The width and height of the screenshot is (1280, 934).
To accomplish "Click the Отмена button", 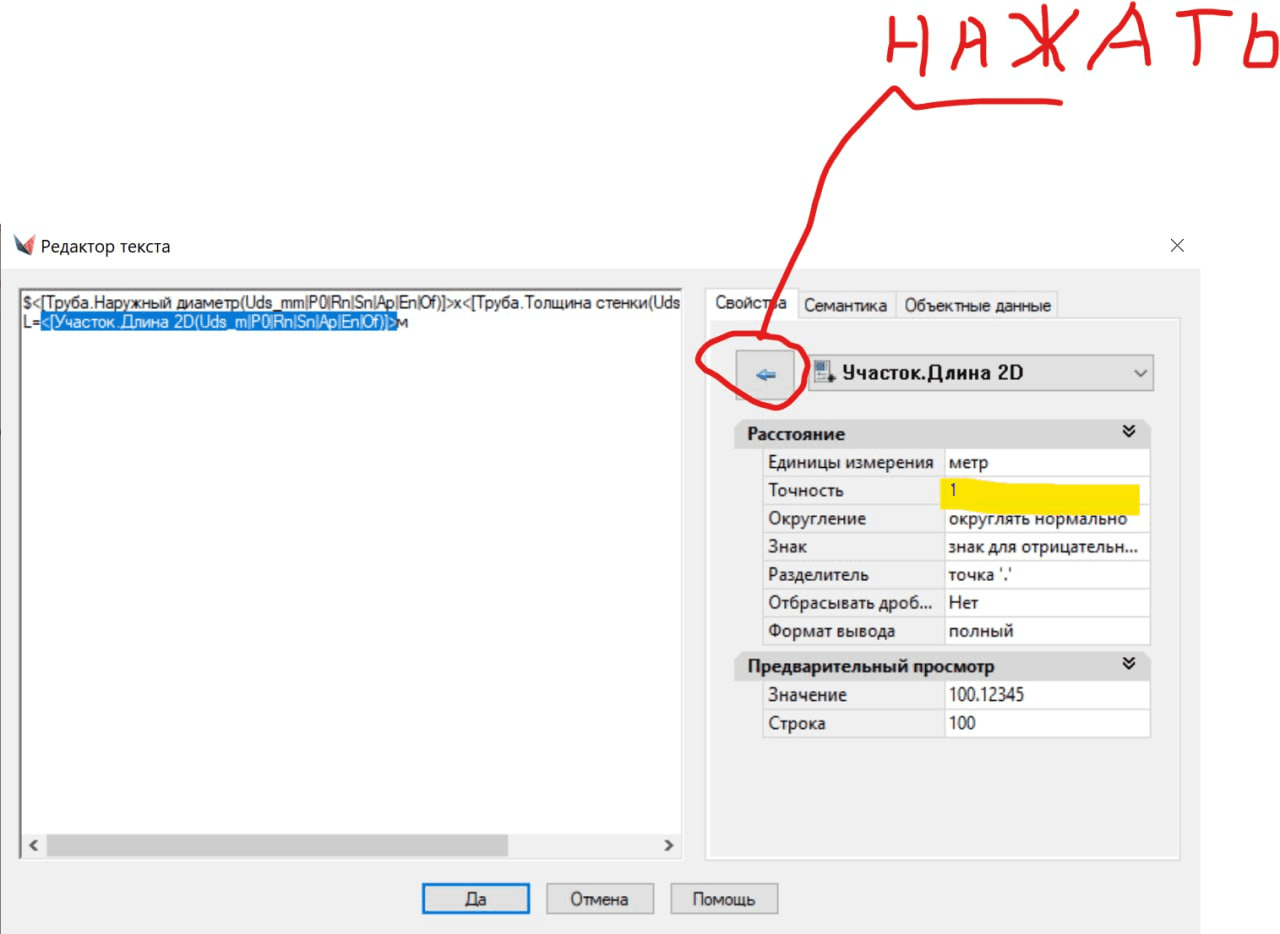I will tap(599, 898).
